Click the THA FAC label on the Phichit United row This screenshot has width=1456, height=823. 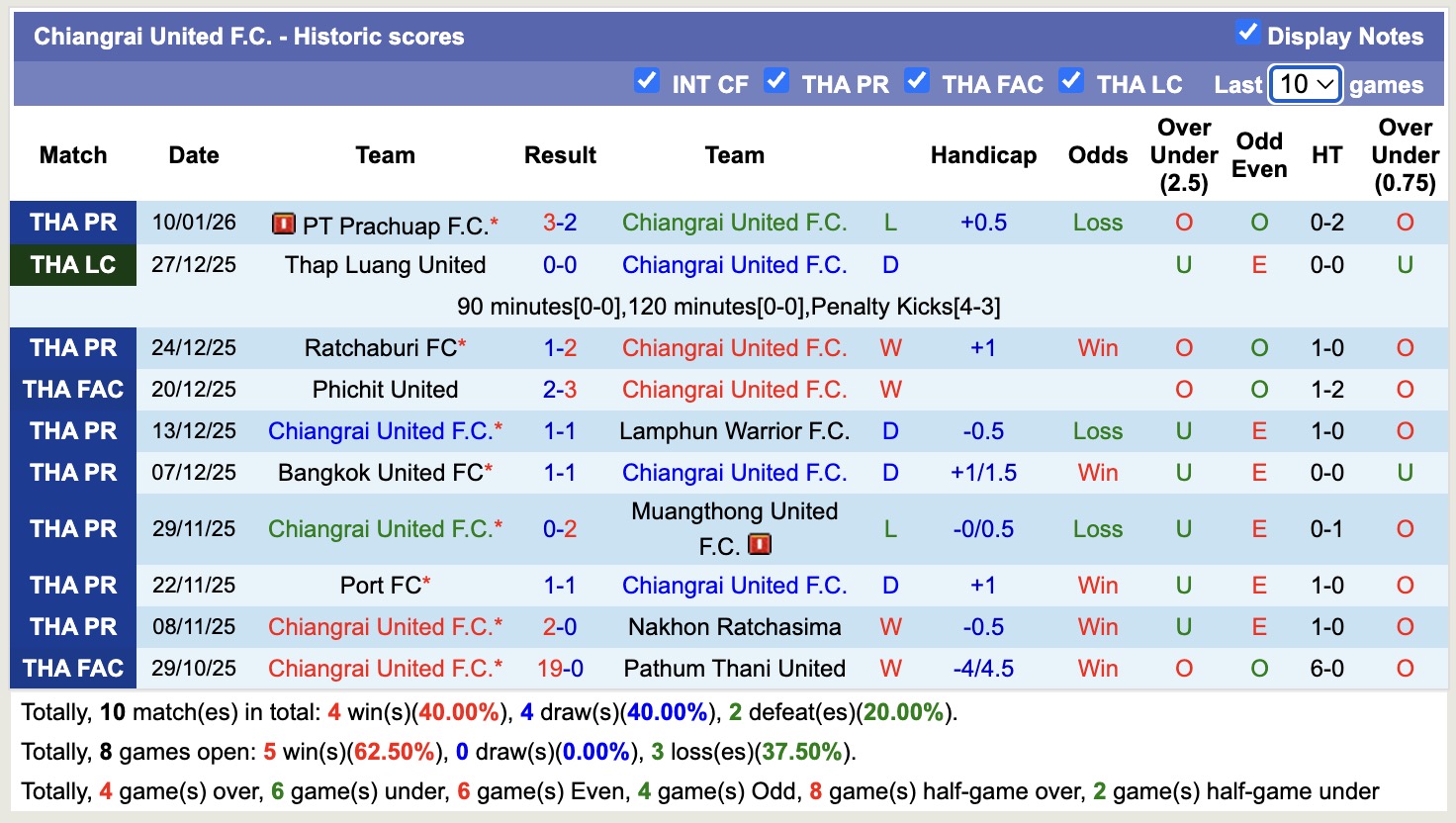72,389
